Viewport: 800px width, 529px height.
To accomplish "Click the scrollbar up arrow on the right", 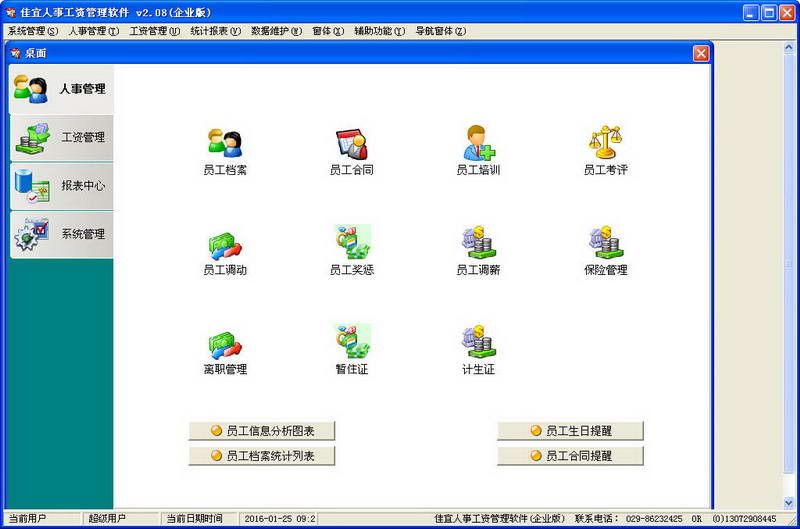I will tap(788, 48).
